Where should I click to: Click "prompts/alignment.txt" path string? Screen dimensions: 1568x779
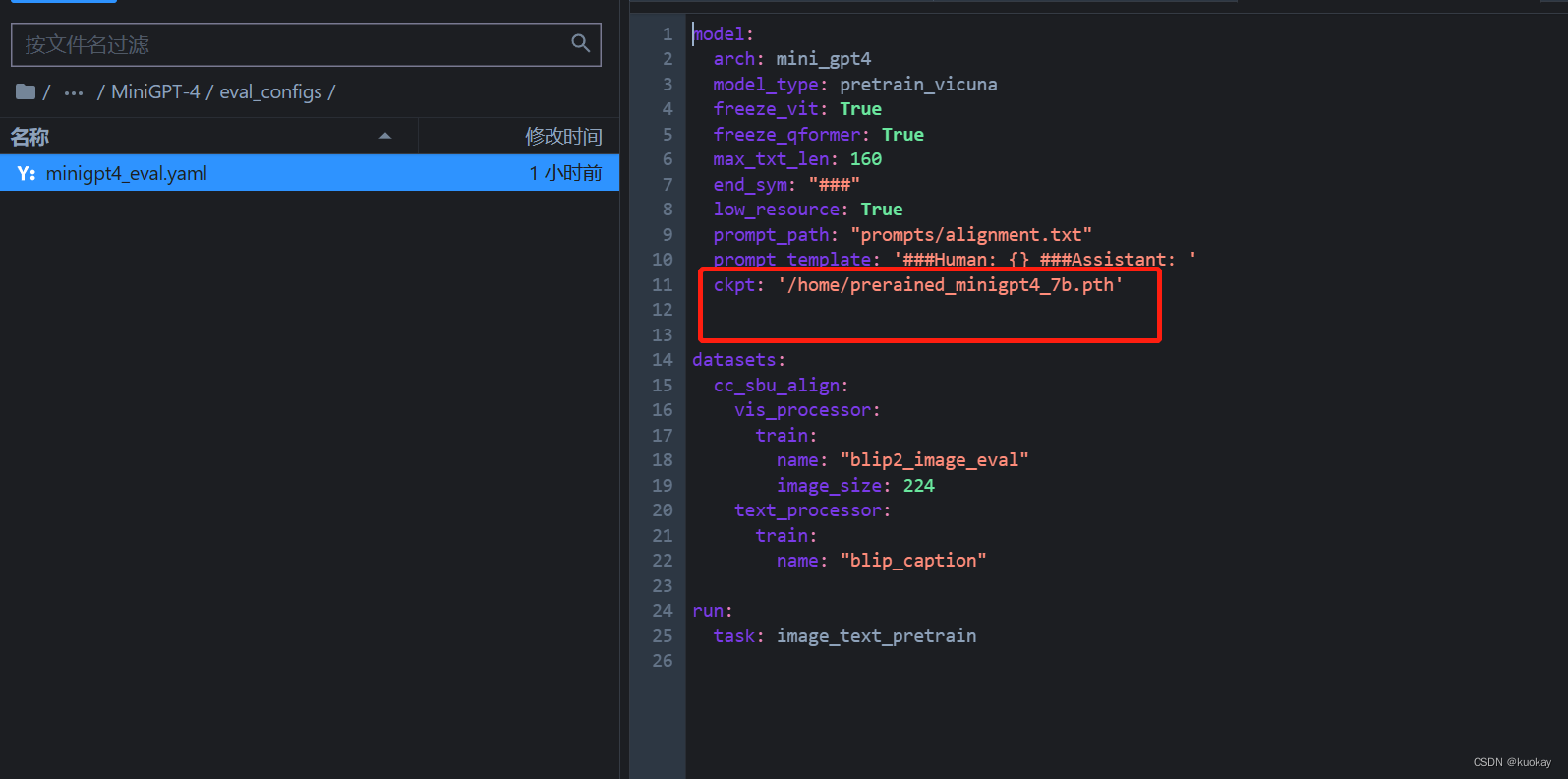tap(971, 235)
